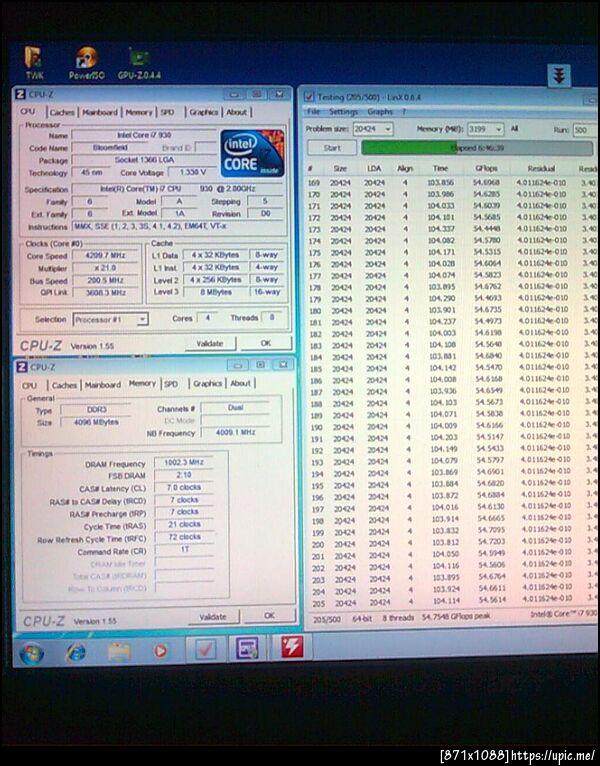
Task: Open the PowerISO desktop shortcut
Action: coord(86,63)
